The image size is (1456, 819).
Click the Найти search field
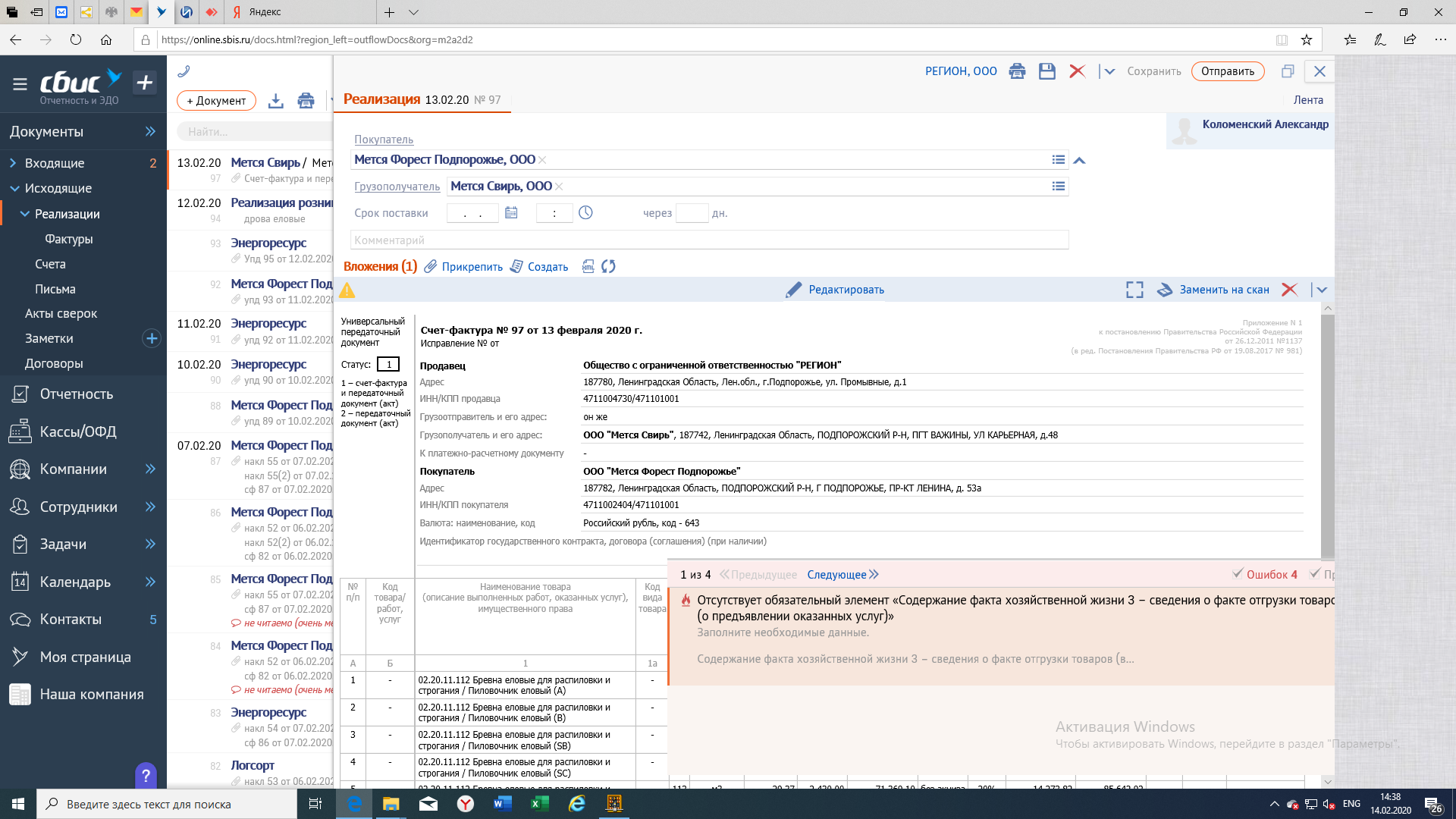(x=254, y=132)
